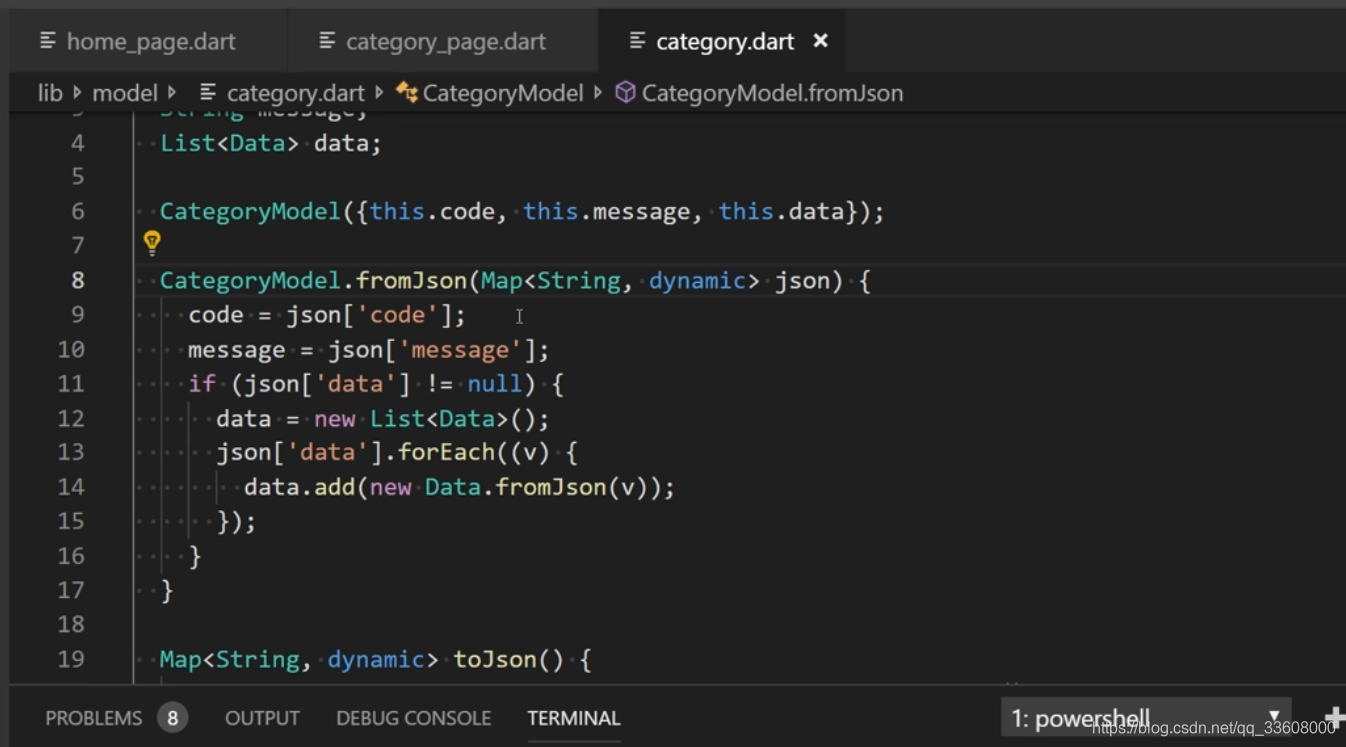
Task: Click line number 13 in gutter
Action: 71,453
